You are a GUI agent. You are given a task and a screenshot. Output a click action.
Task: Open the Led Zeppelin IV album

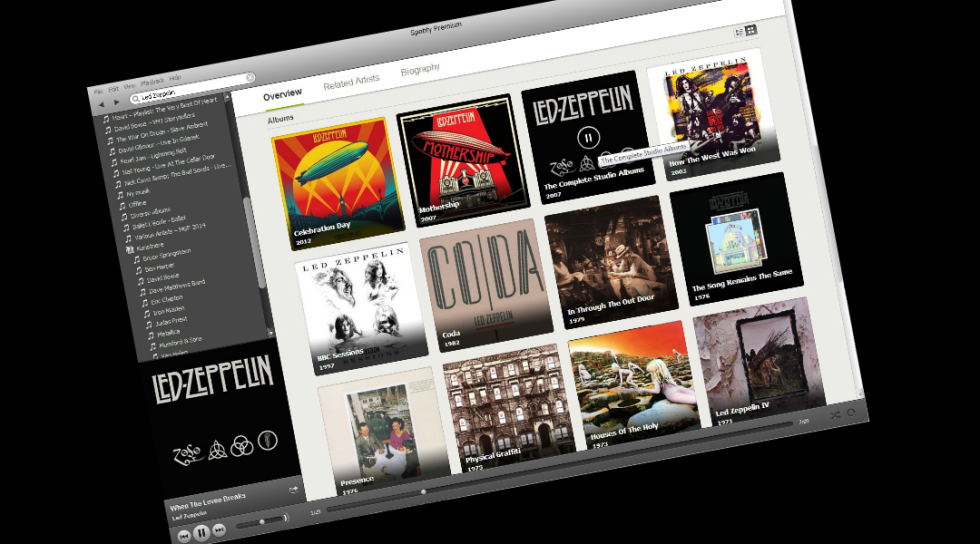coord(759,362)
